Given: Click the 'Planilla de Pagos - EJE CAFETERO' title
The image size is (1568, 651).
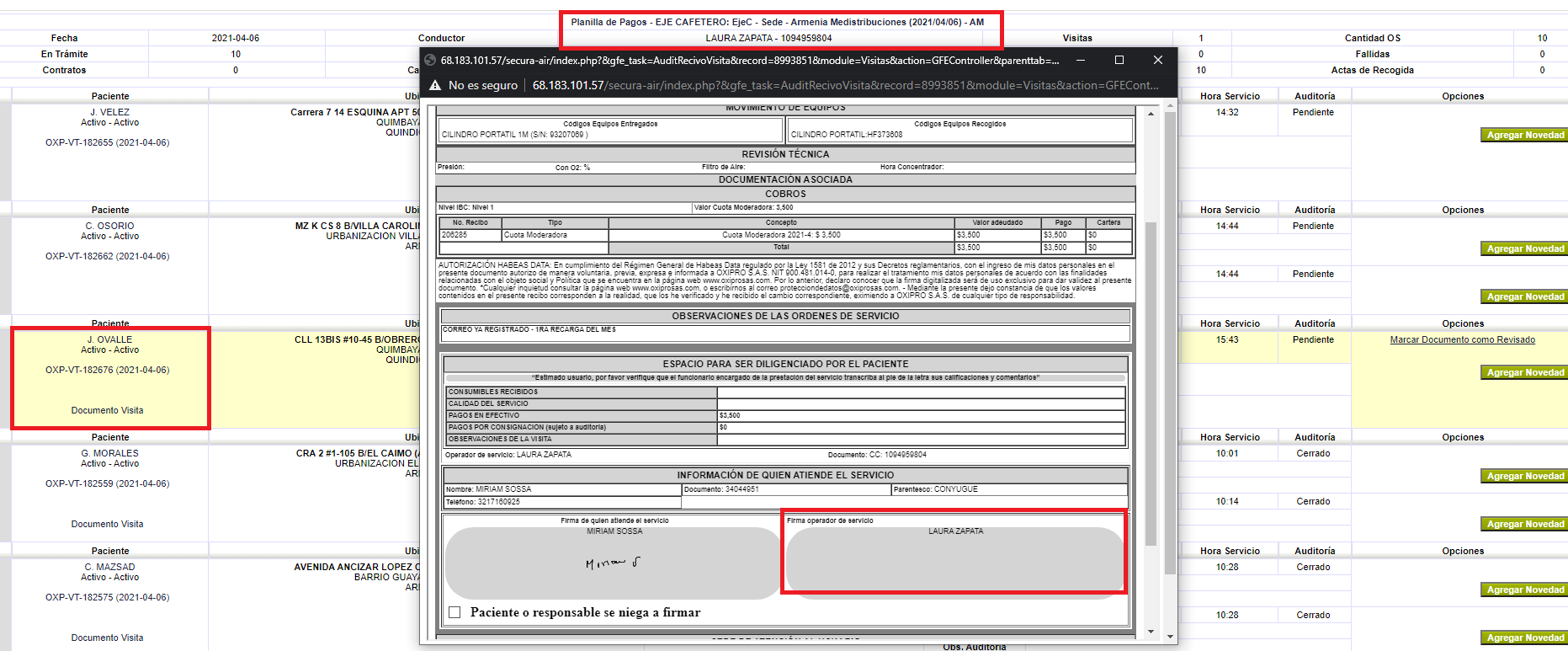Looking at the screenshot, I should coord(778,22).
